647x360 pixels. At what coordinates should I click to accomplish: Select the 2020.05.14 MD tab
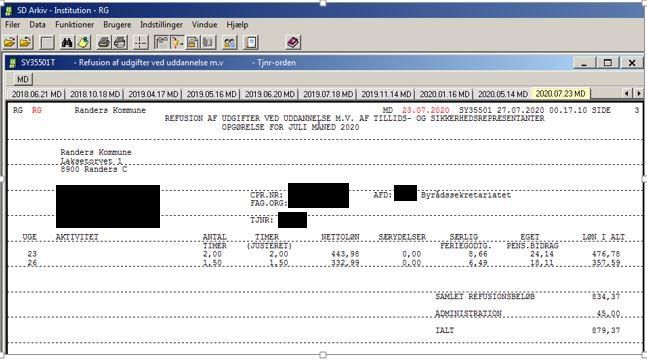503,94
